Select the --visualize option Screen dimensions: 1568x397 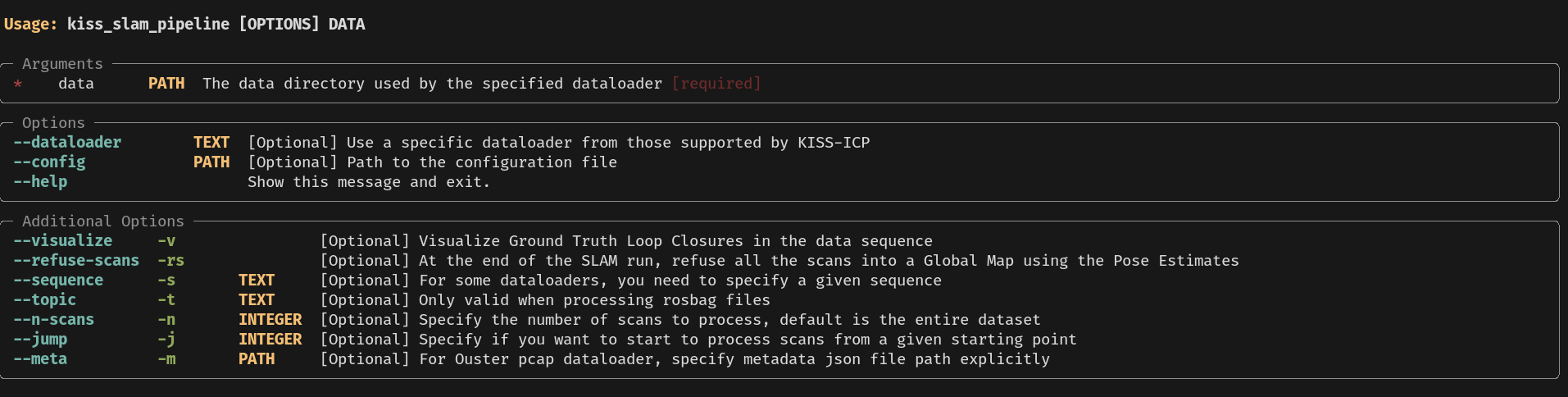click(x=63, y=241)
